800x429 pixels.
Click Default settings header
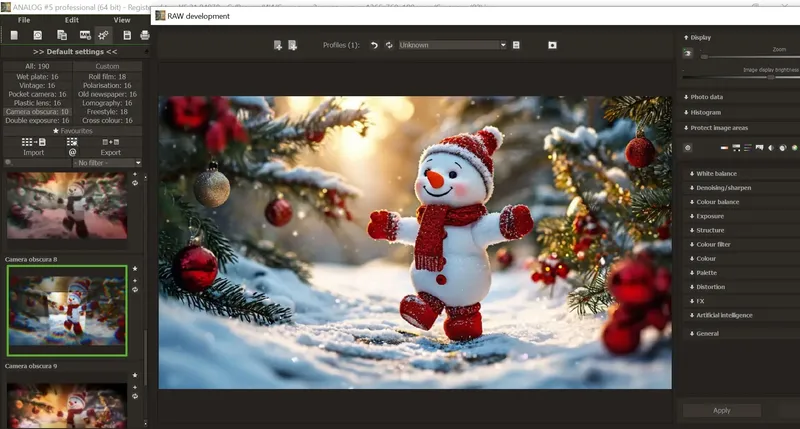(x=75, y=52)
